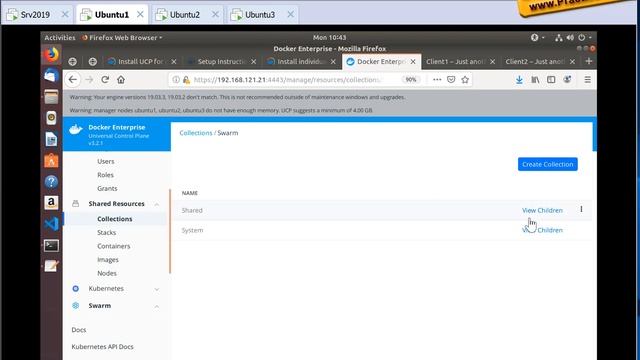Open the clock showing Mon 10:43
This screenshot has height=360, width=640.
click(329, 38)
